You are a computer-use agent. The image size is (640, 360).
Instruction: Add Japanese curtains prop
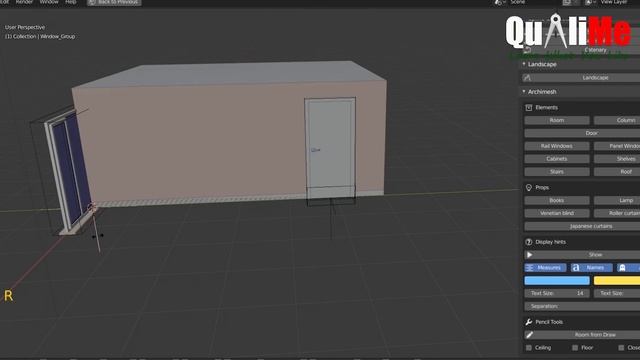pyautogui.click(x=582, y=226)
